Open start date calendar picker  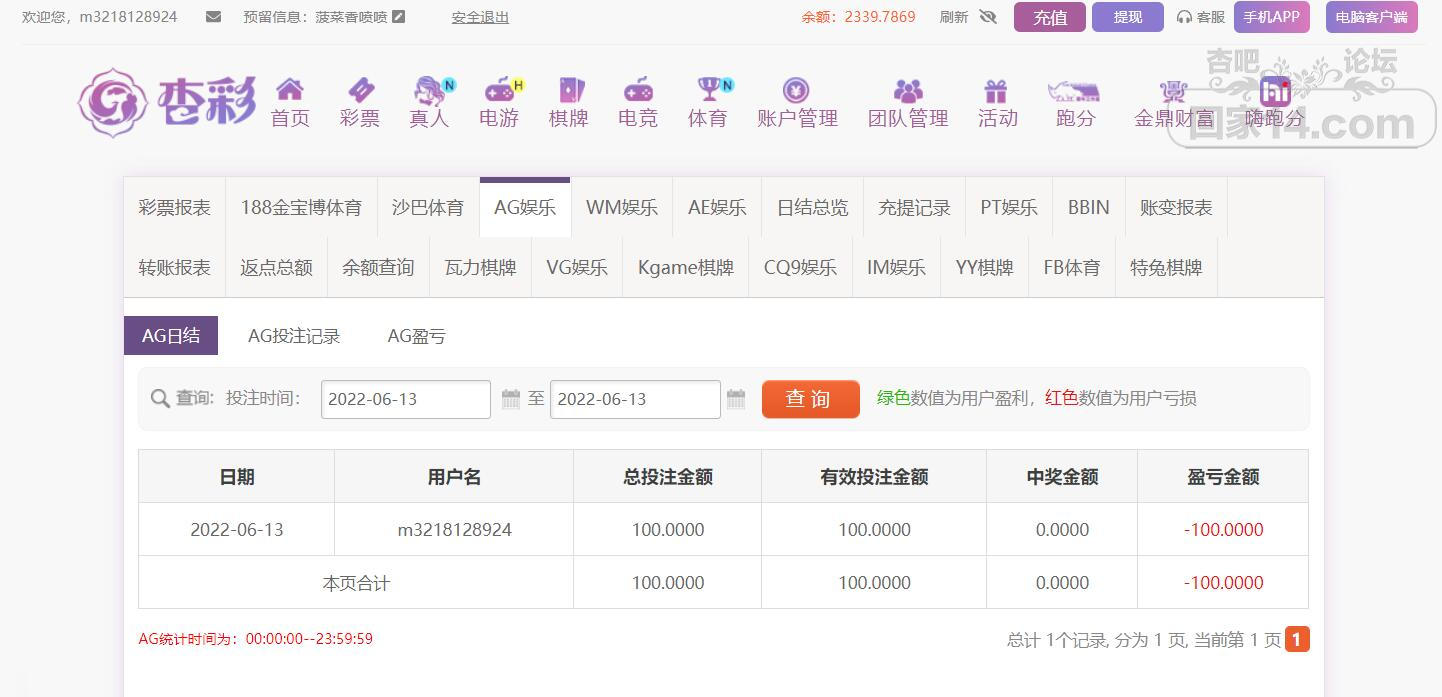click(x=511, y=399)
